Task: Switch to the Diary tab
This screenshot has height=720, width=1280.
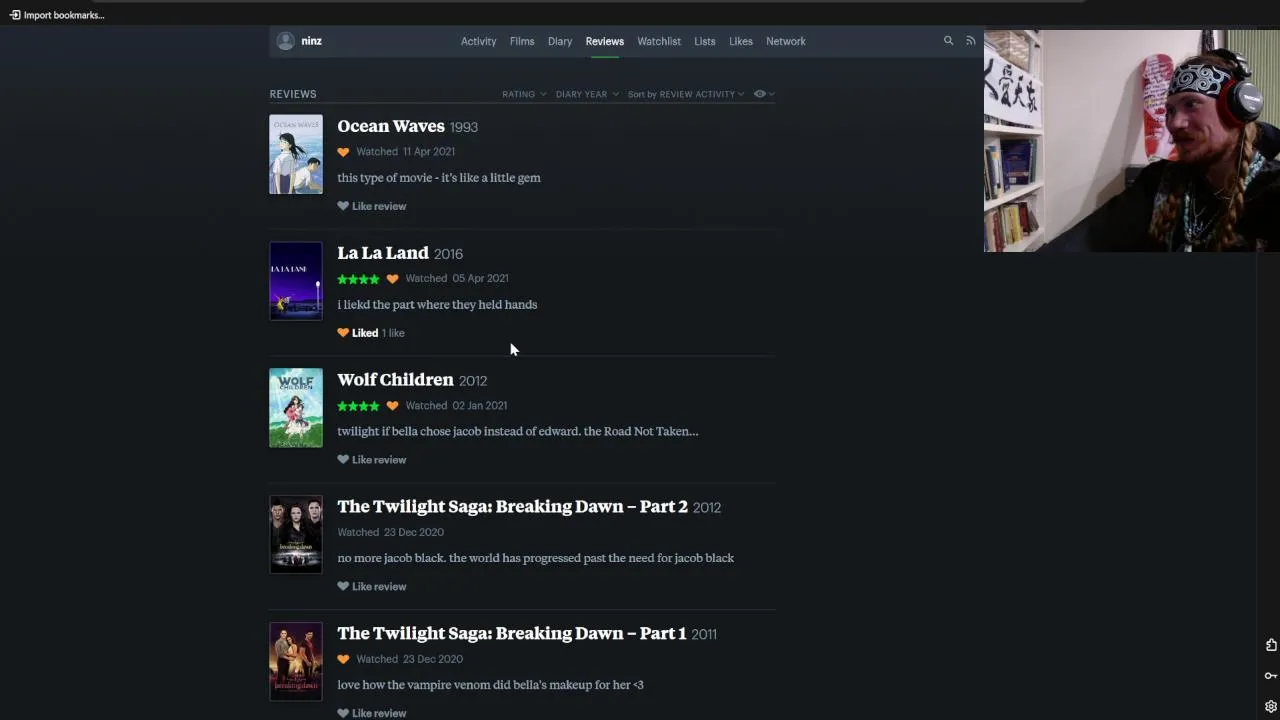Action: point(560,41)
